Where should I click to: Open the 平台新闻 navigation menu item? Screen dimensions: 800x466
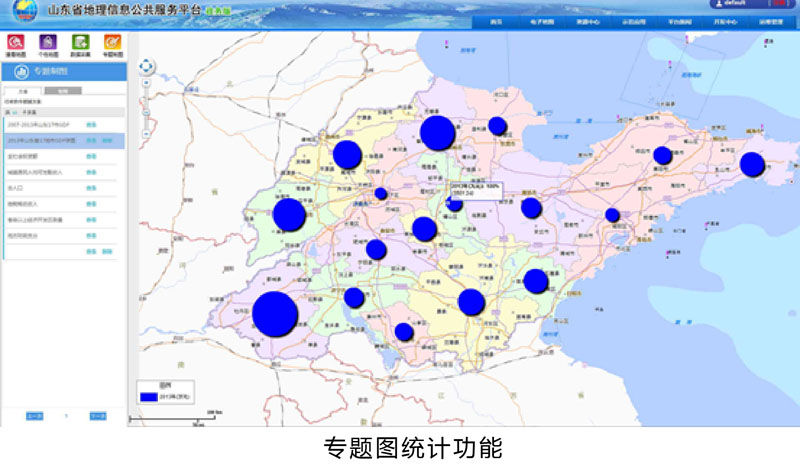tap(680, 22)
